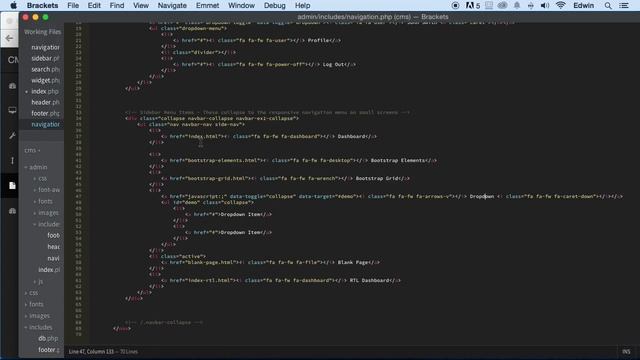Open the footer file below db.php
The height and width of the screenshot is (360, 640).
point(49,350)
